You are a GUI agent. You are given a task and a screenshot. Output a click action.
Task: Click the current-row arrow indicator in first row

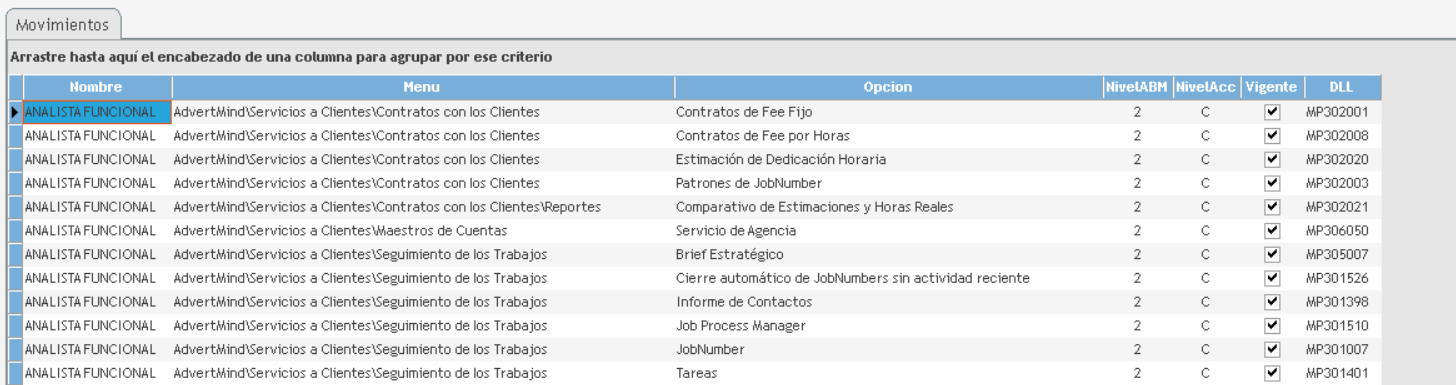click(15, 111)
